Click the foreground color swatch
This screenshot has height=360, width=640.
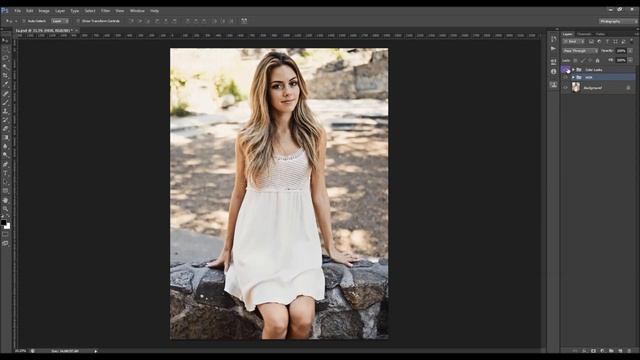[4, 223]
